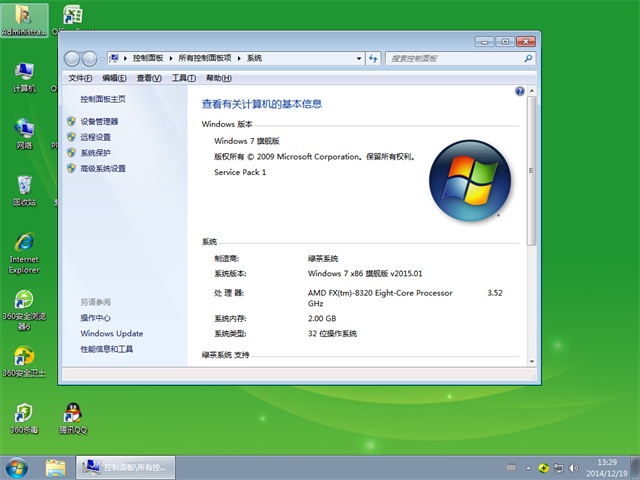Select the 控制面板 taskbar window button
The width and height of the screenshot is (640, 480).
[x=126, y=467]
